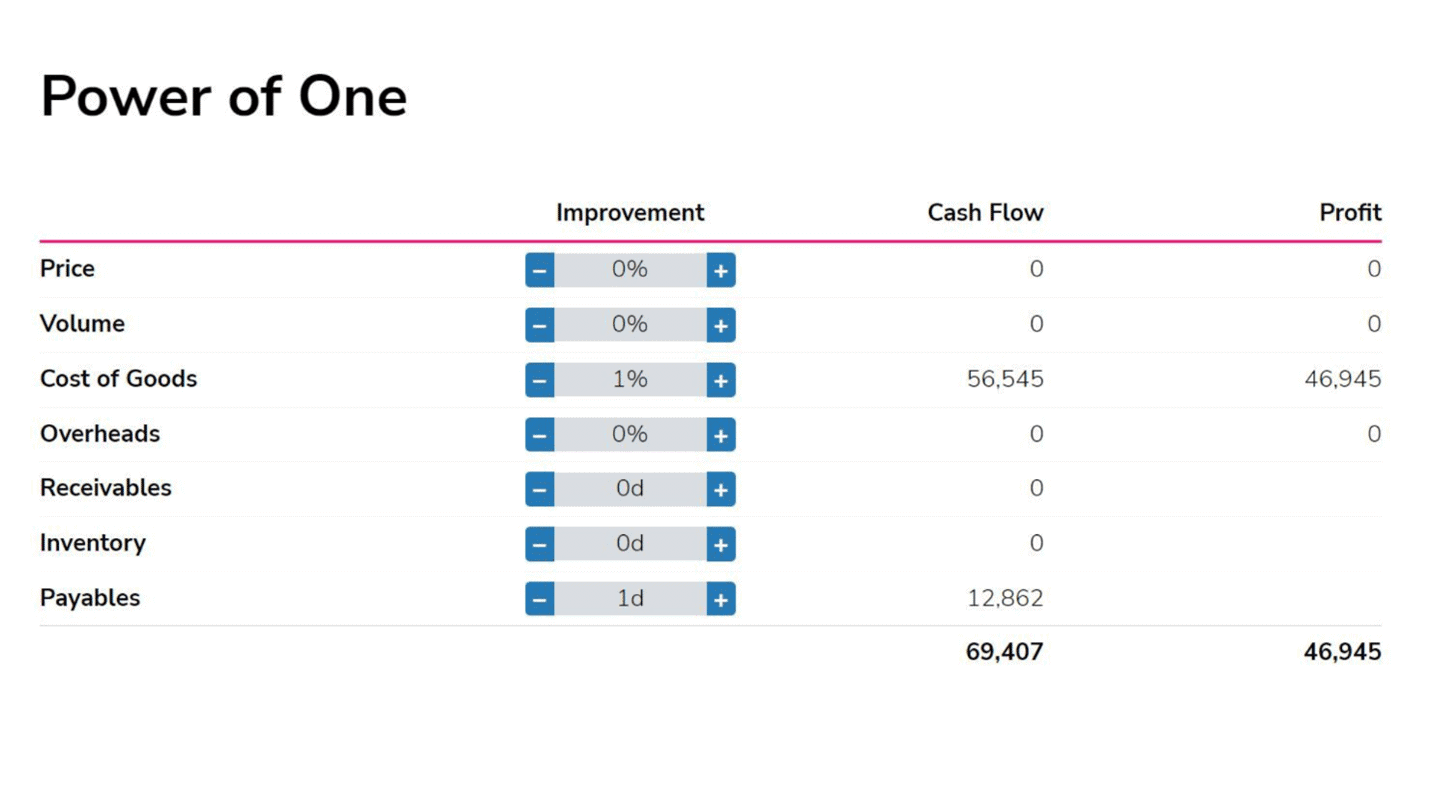The height and width of the screenshot is (804, 1430).
Task: Increase Price improvement with plus button
Action: tap(721, 270)
